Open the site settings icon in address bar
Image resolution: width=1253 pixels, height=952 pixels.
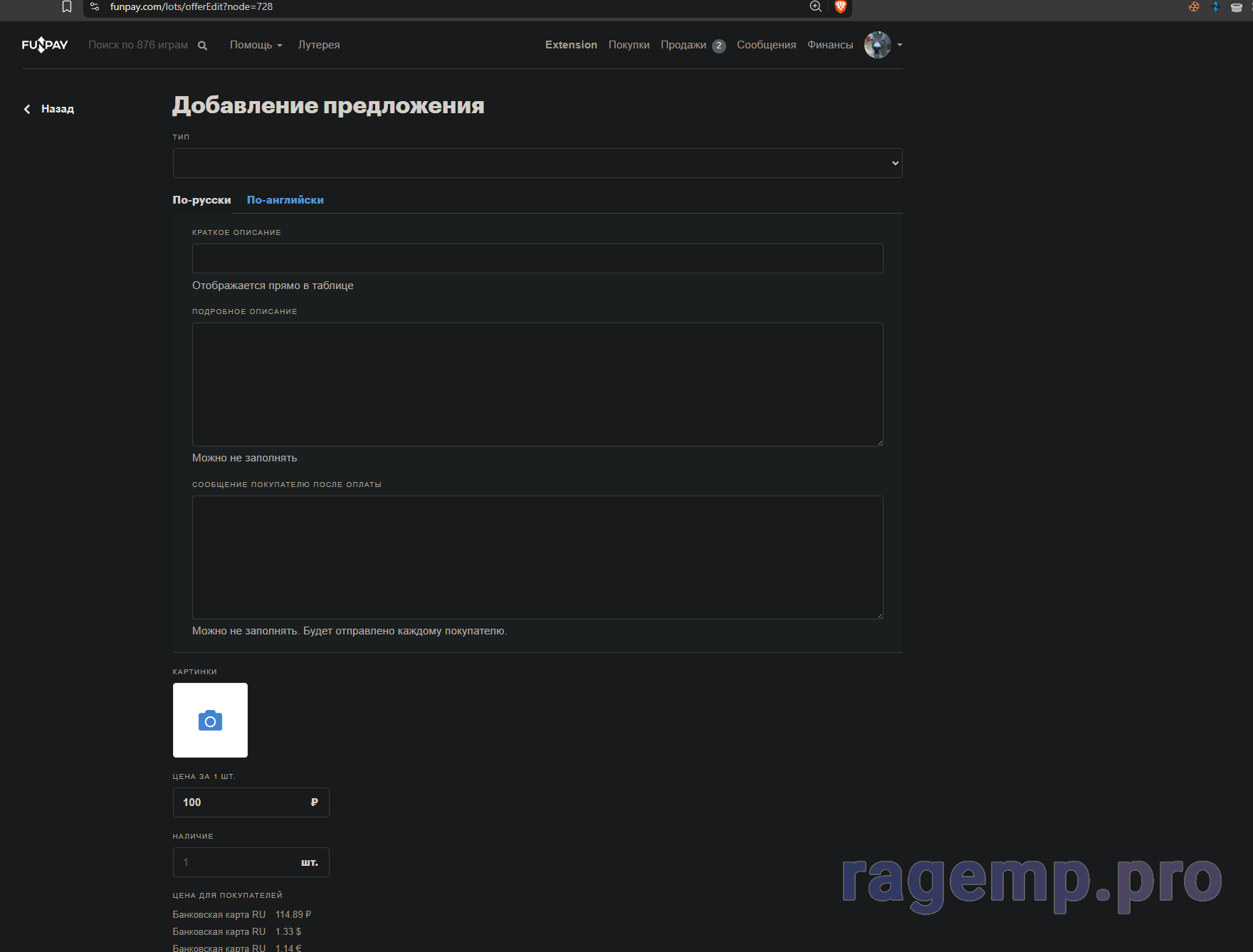coord(95,7)
